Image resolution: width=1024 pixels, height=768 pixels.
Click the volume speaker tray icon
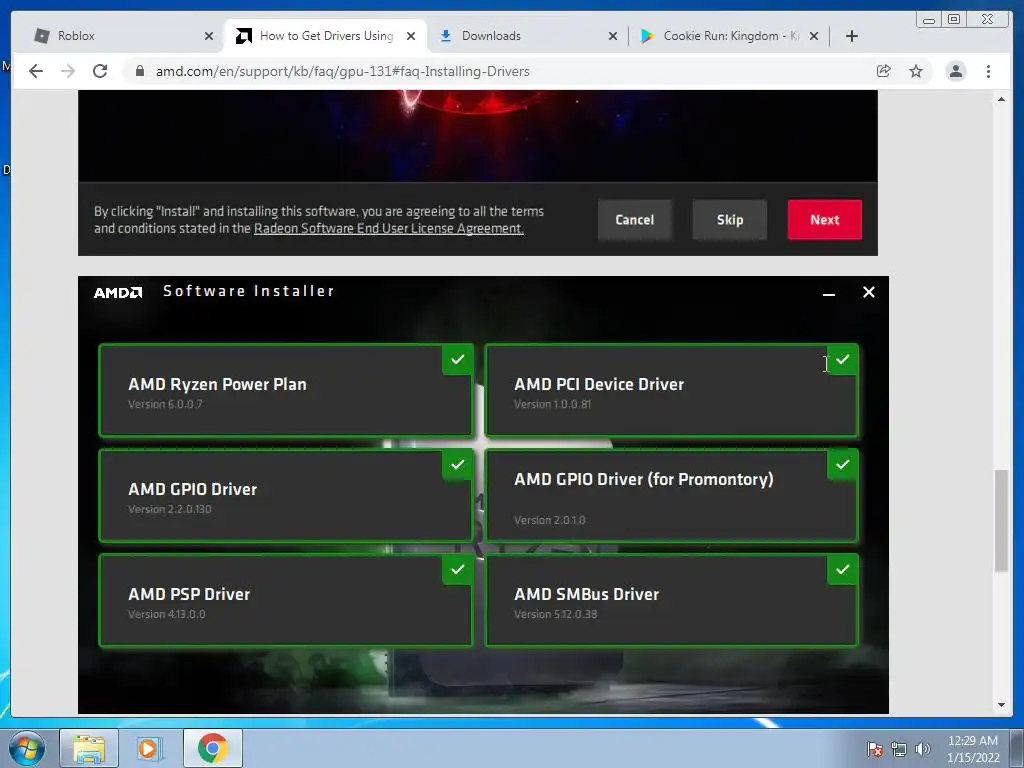point(922,749)
